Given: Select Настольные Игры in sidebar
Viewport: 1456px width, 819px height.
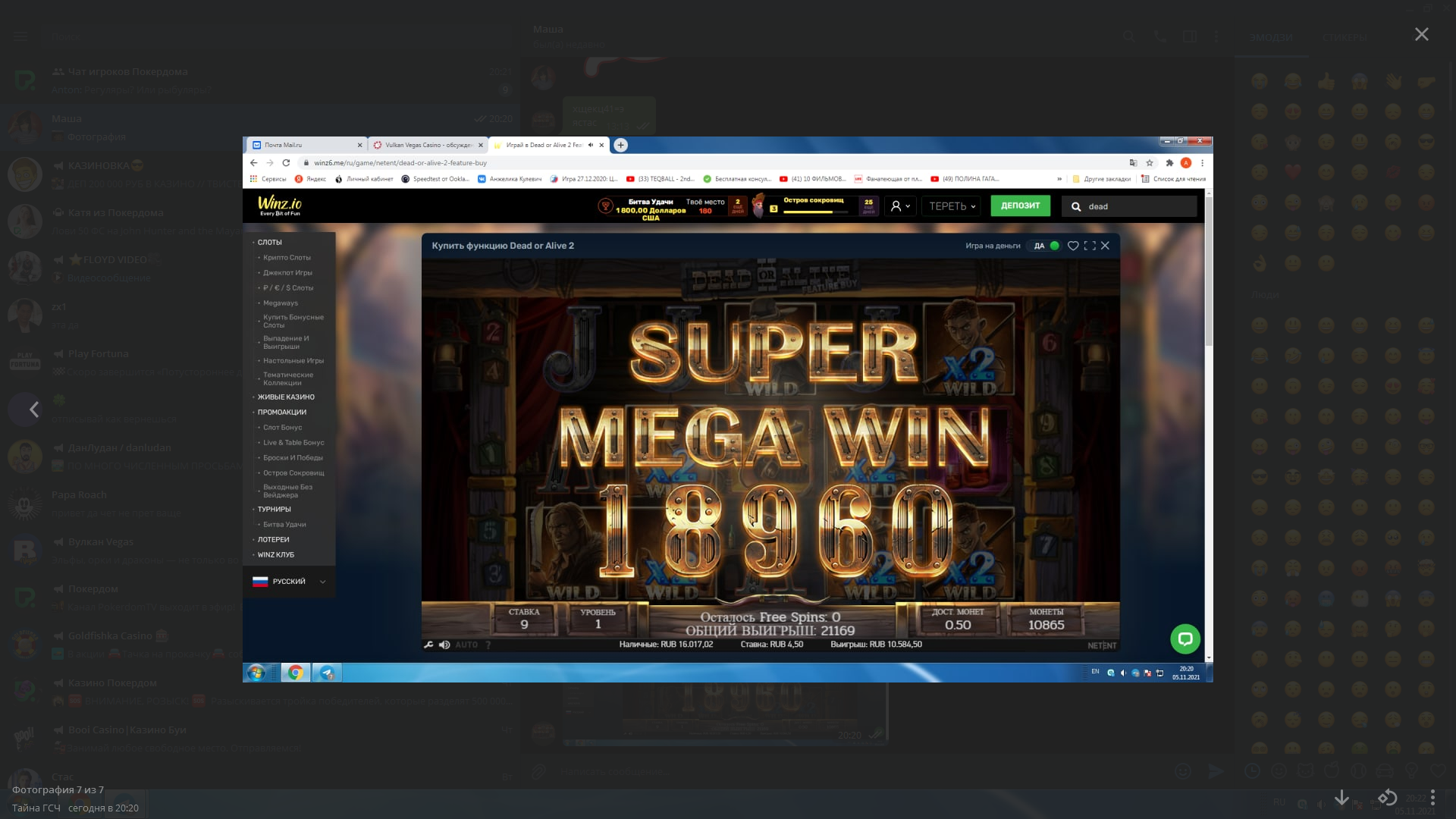Looking at the screenshot, I should 293,361.
